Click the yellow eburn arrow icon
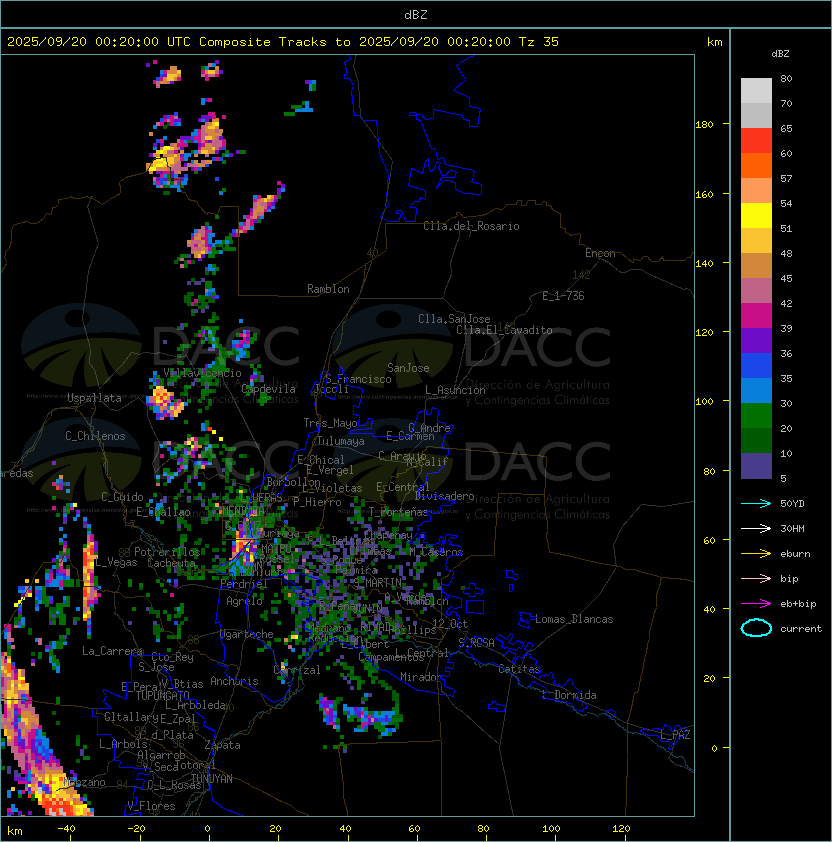 pos(756,554)
